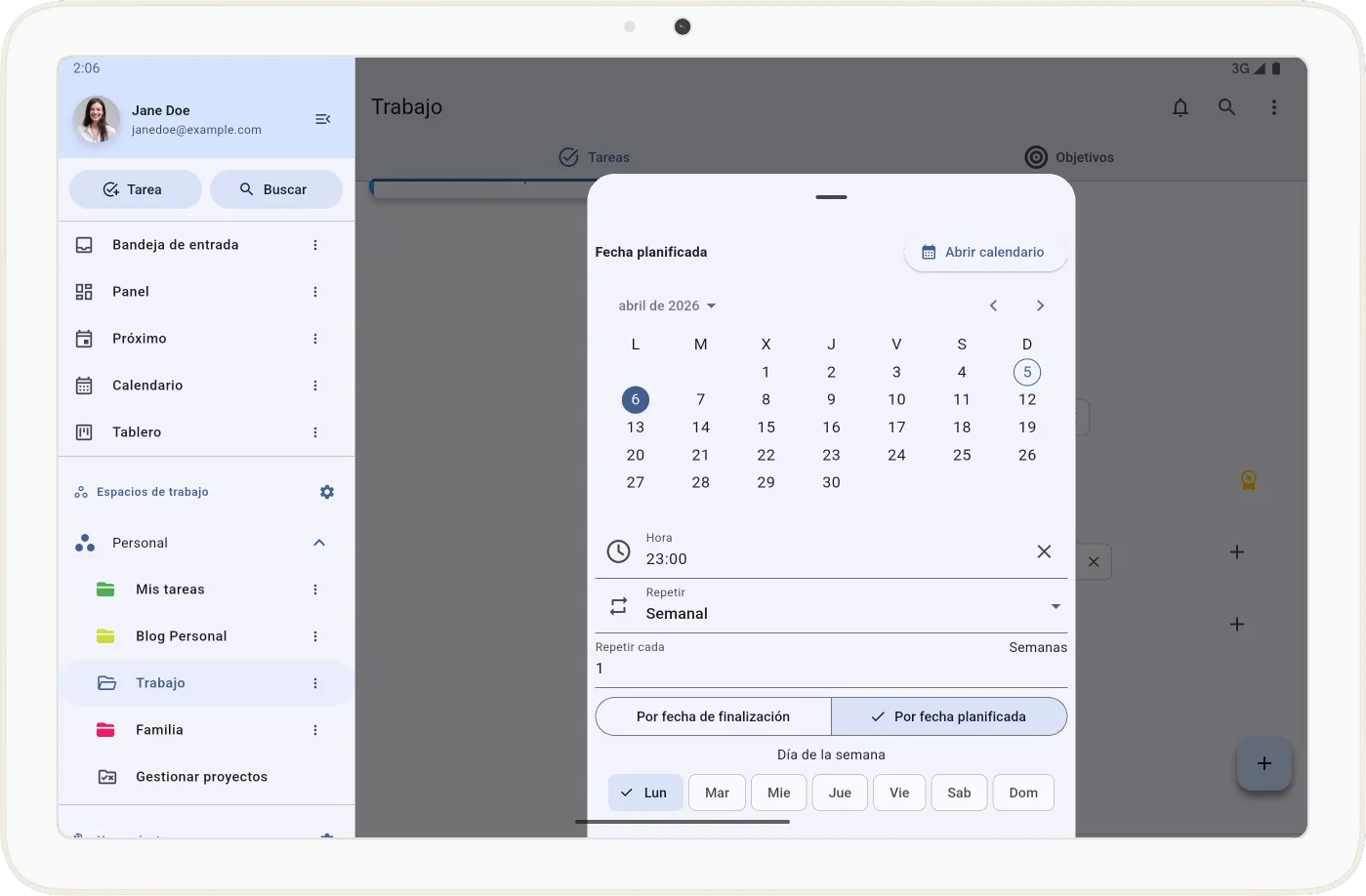Select April 5 in calendar
This screenshot has width=1366, height=896.
[x=1027, y=372]
